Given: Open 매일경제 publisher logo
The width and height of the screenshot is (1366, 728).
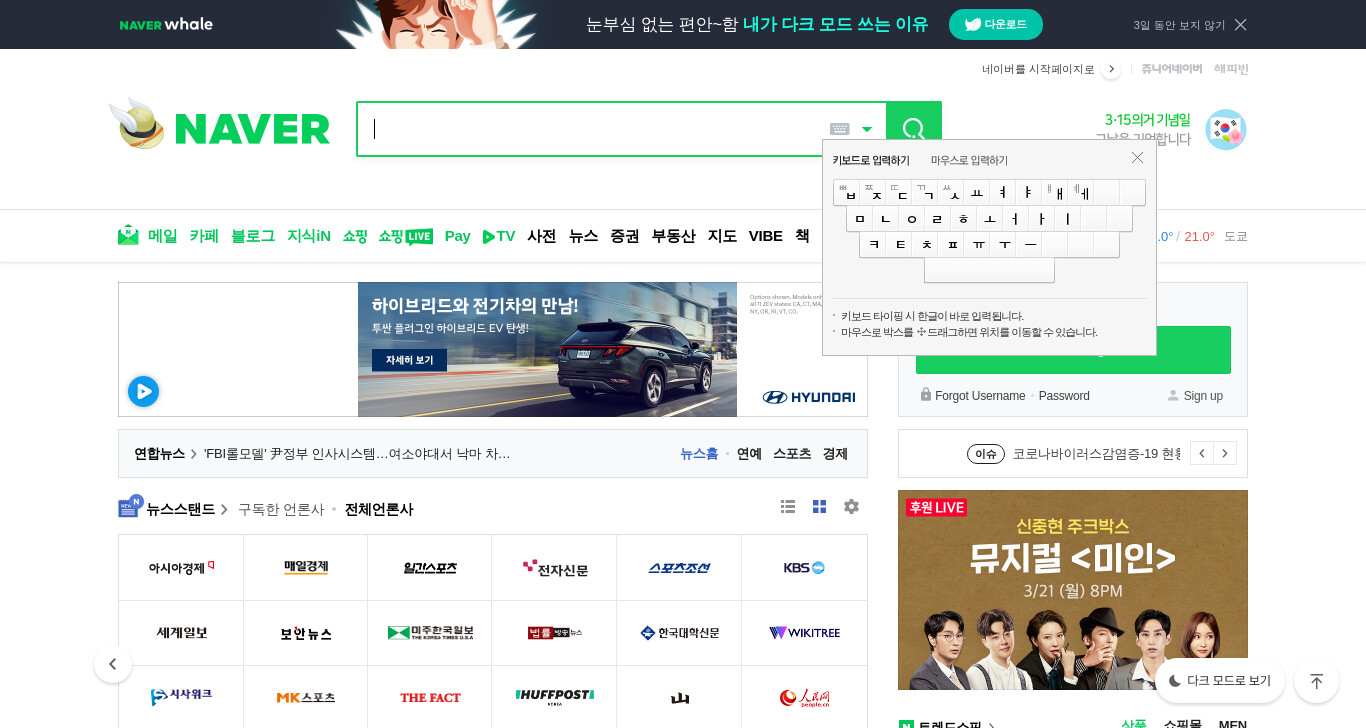Looking at the screenshot, I should [x=306, y=568].
